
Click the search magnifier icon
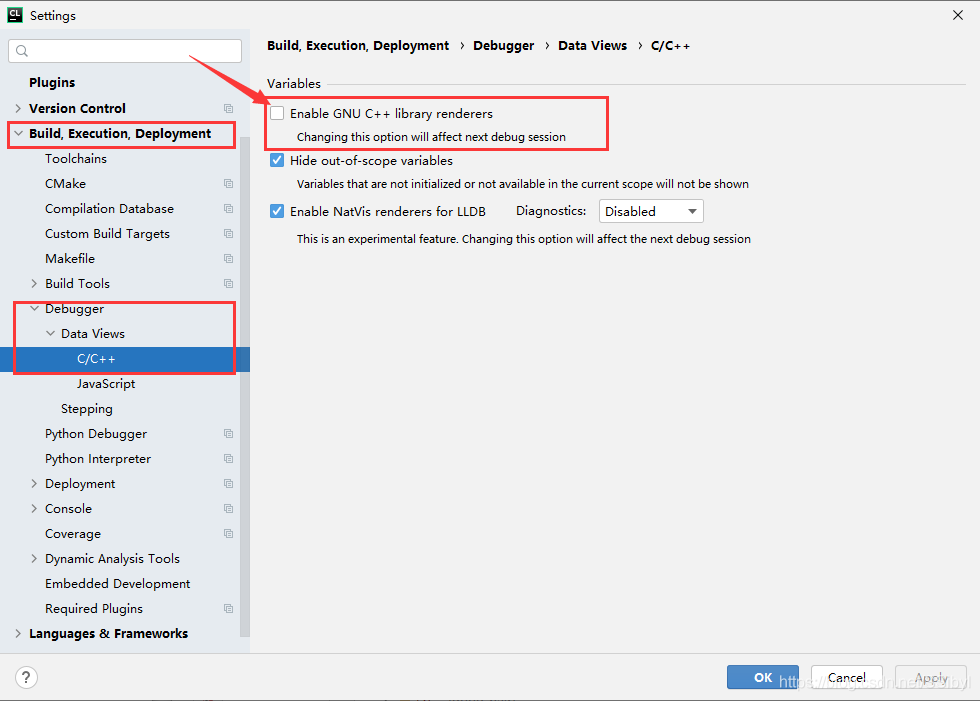tap(22, 51)
